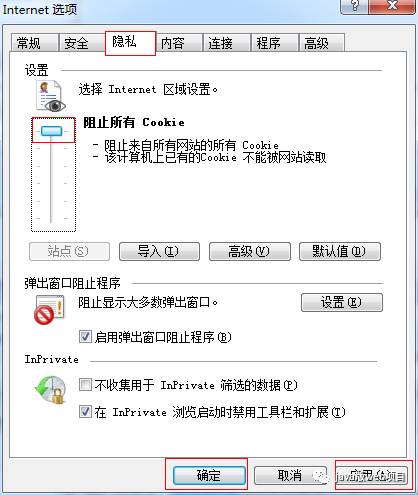The width and height of the screenshot is (418, 495).
Task: Restore privacy level with 默认值 button
Action: tap(340, 251)
